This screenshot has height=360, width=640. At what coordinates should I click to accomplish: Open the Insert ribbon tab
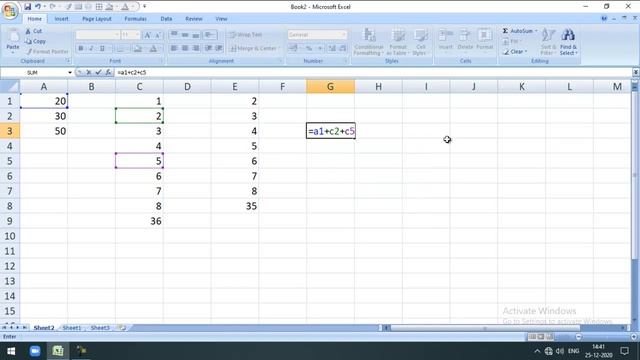click(62, 19)
